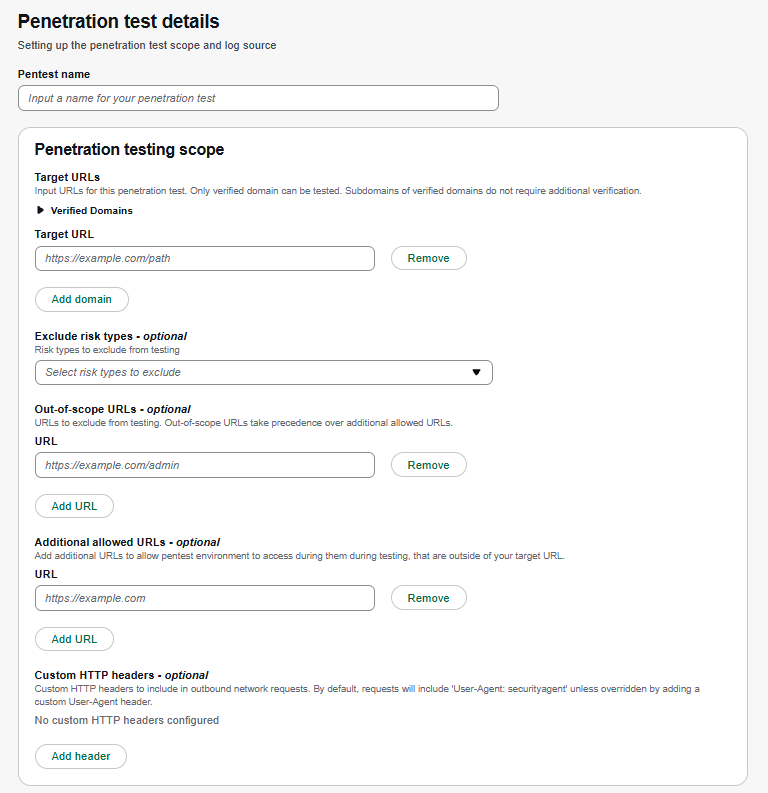
Task: Click the 'Penetration testing scope' heading
Action: click(x=129, y=150)
